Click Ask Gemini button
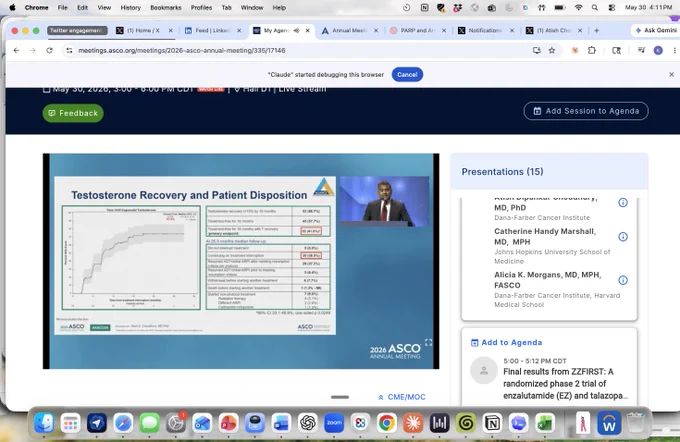This screenshot has height=442, width=680. coord(656,30)
